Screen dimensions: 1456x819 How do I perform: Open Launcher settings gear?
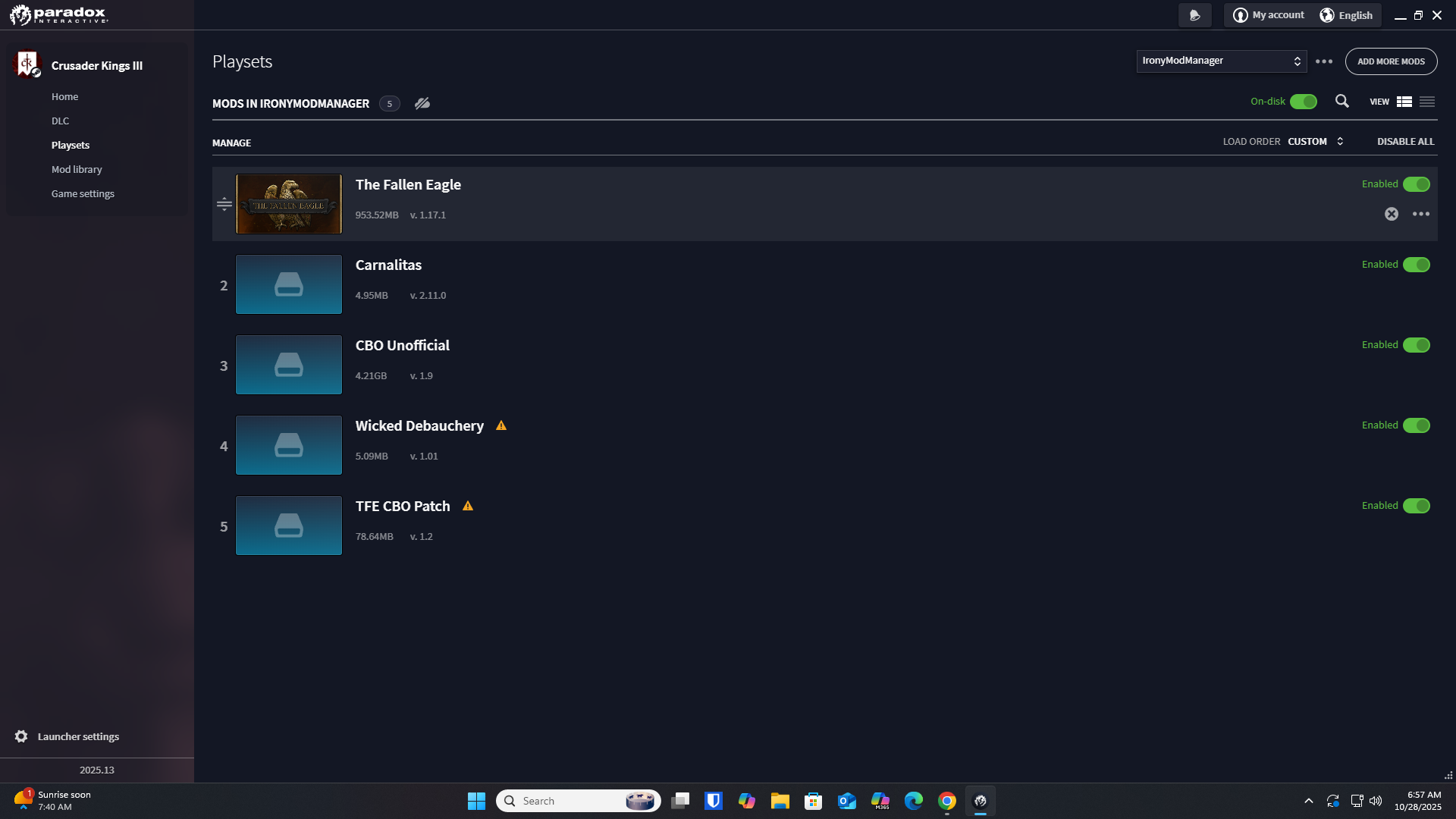[21, 736]
